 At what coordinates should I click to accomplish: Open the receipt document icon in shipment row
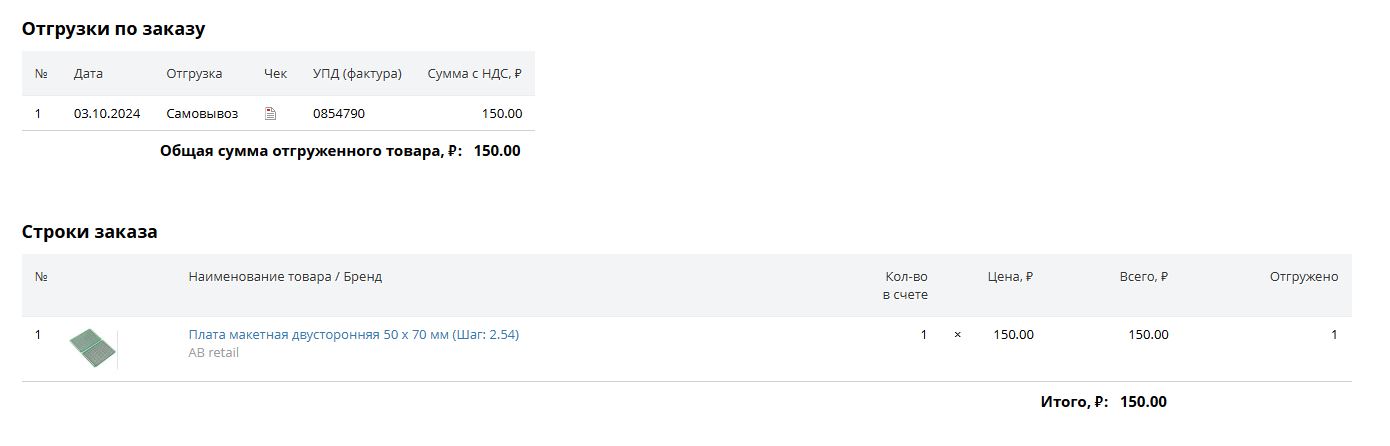pos(270,114)
